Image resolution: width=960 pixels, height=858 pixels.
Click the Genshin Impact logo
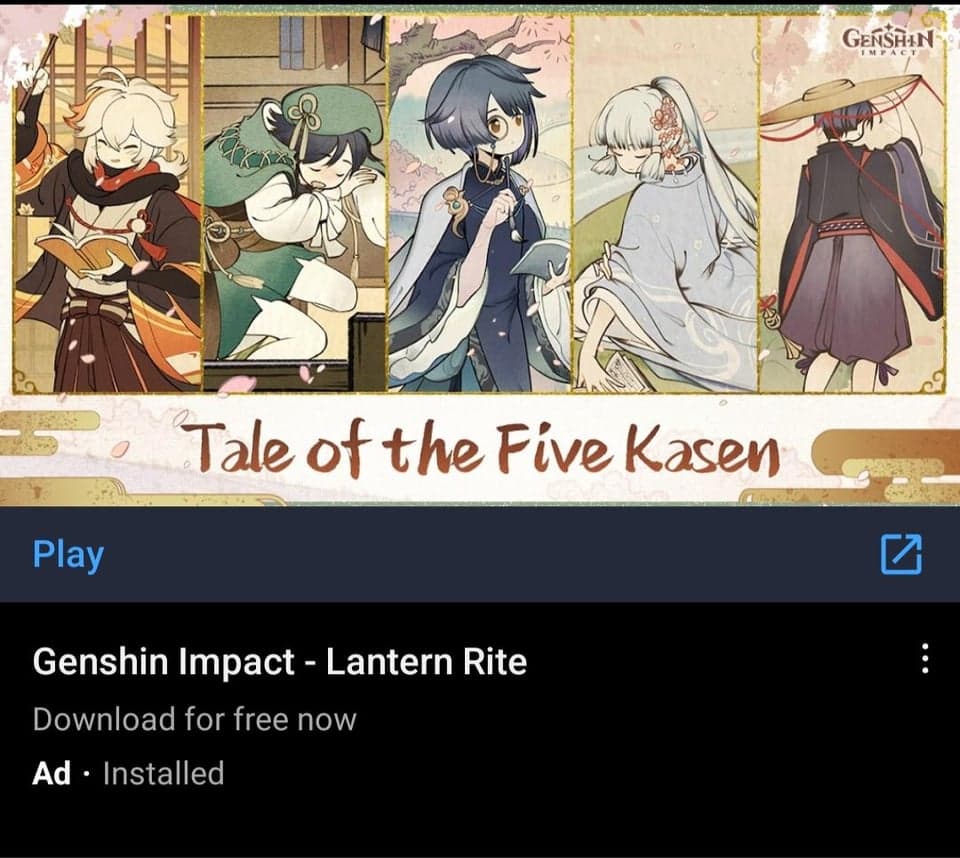888,40
